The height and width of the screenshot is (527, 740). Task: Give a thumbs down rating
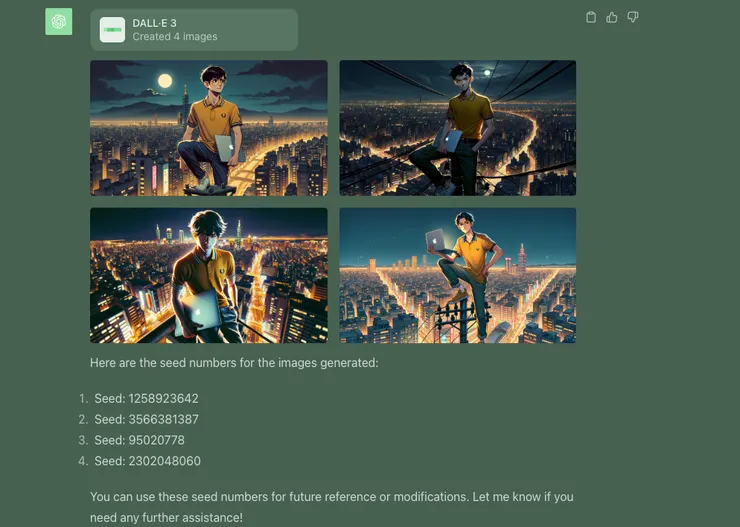(633, 17)
